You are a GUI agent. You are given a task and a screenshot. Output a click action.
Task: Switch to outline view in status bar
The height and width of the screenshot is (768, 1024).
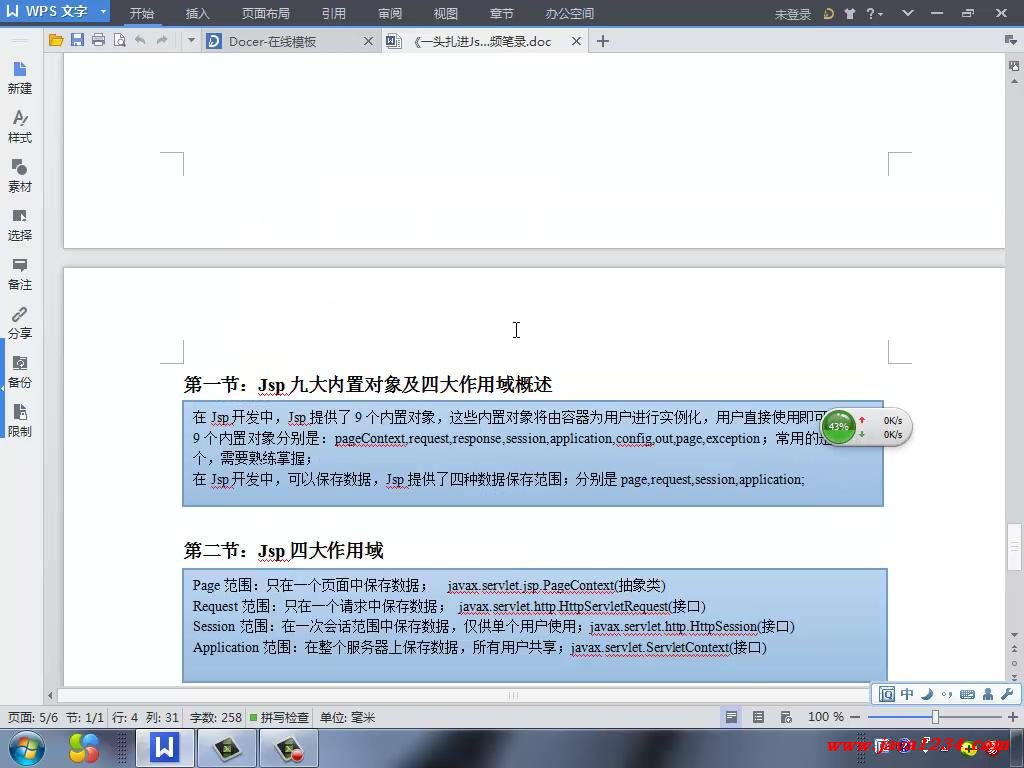(x=758, y=717)
